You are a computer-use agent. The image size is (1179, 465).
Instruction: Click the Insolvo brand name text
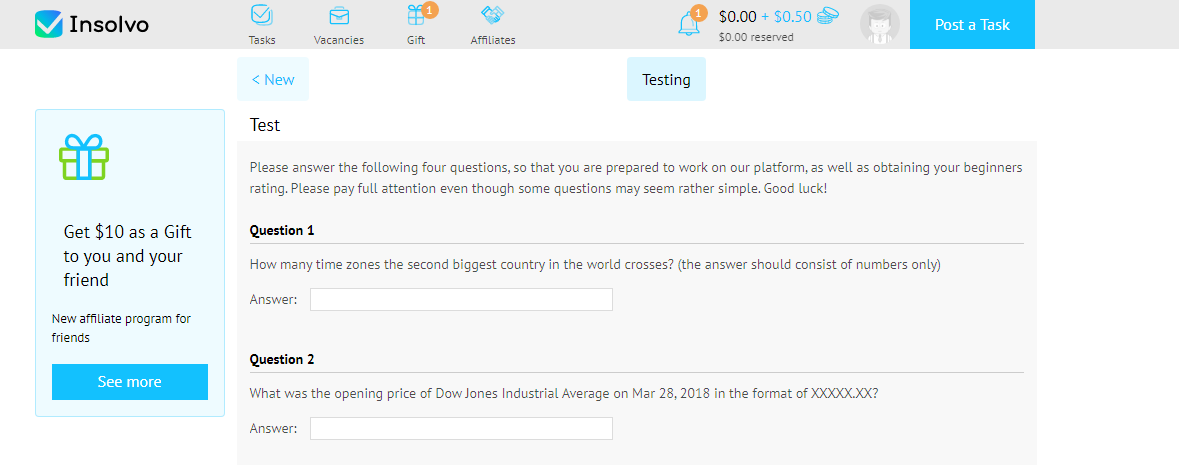pyautogui.click(x=109, y=24)
